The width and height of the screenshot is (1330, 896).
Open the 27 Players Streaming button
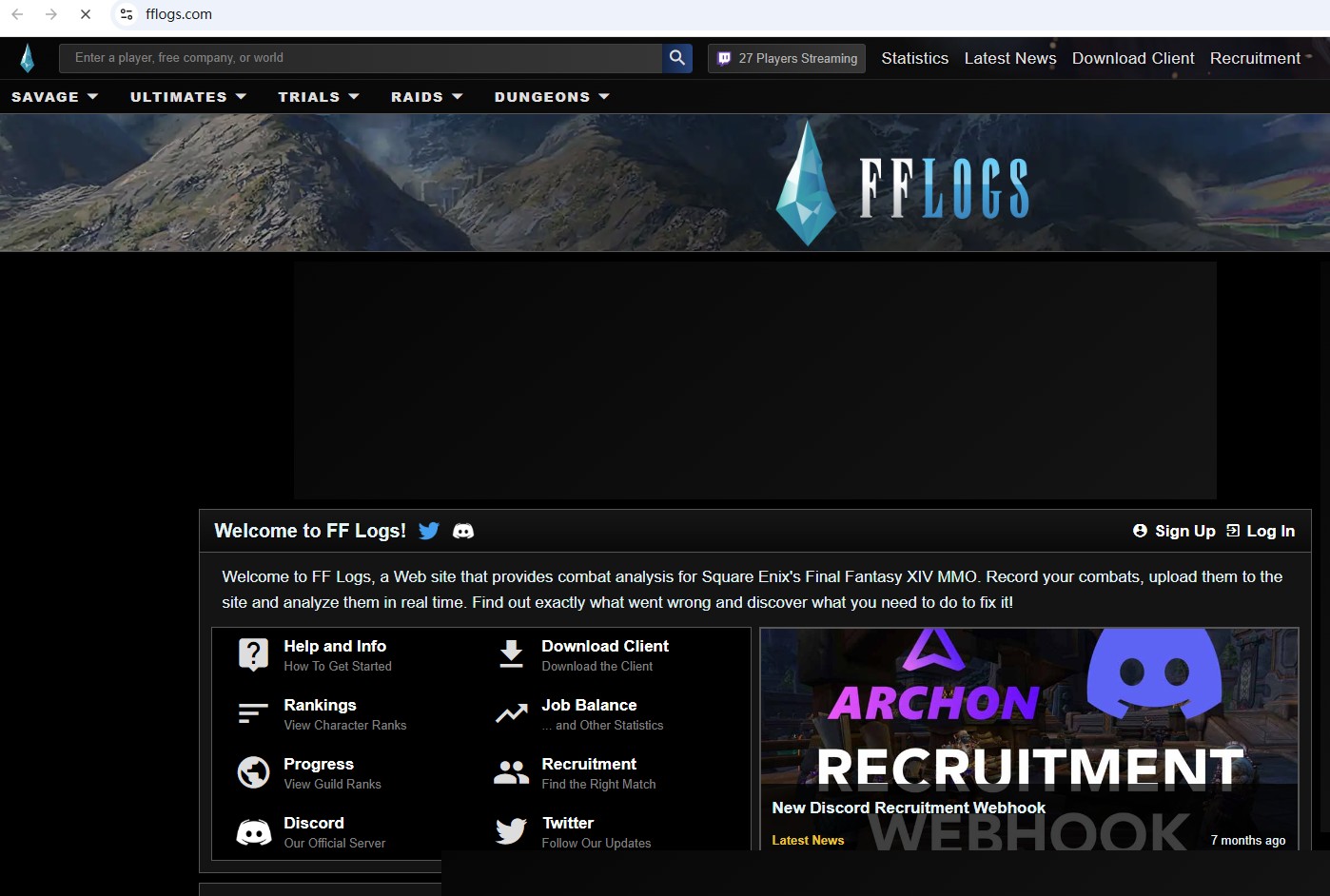tap(787, 58)
